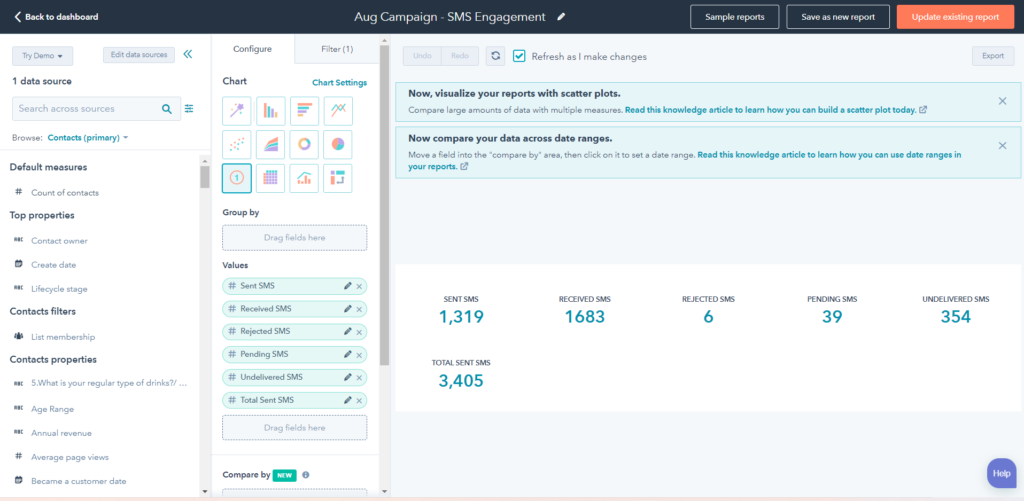Remove the Undelivered SMS value field
The width and height of the screenshot is (1024, 501).
pyautogui.click(x=359, y=377)
